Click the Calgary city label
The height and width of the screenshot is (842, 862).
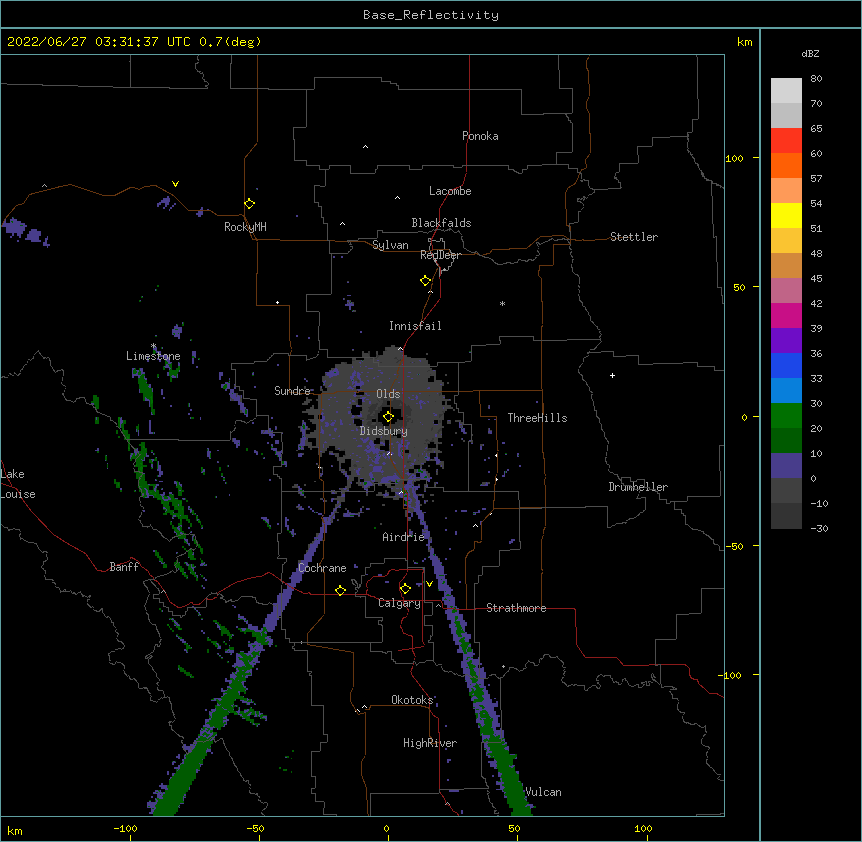pos(399,603)
